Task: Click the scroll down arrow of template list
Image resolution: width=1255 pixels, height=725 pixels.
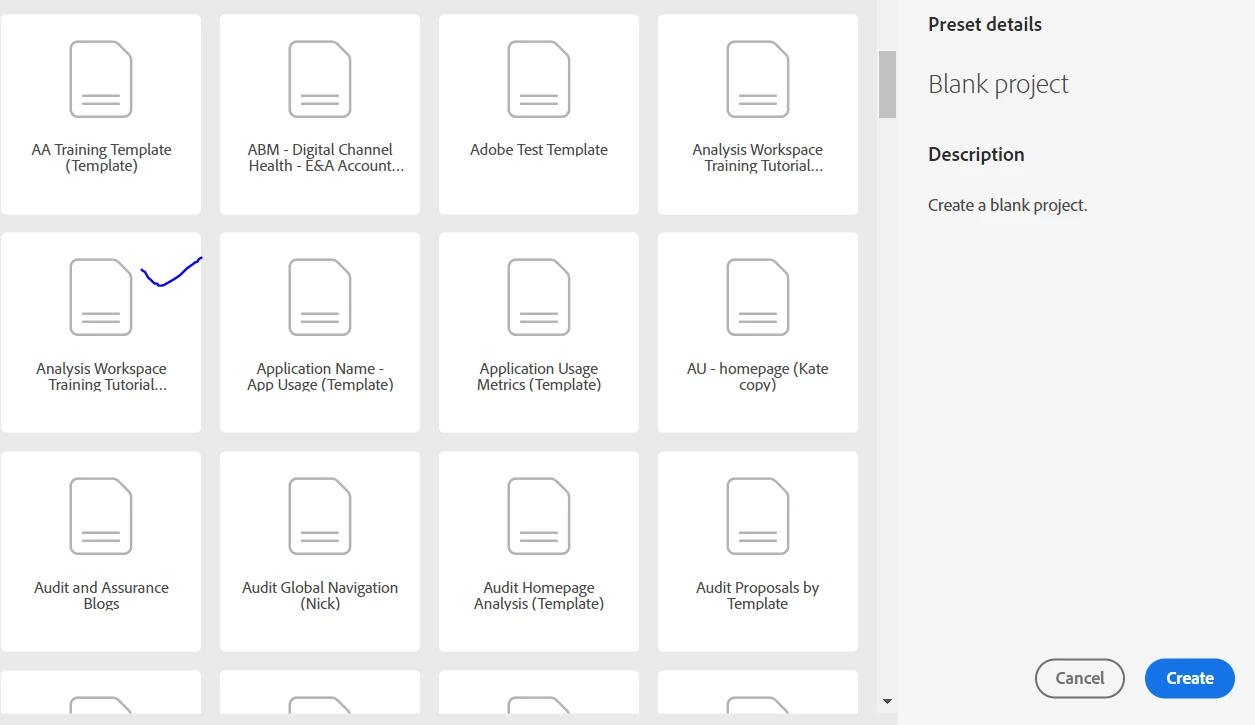Action: click(887, 702)
